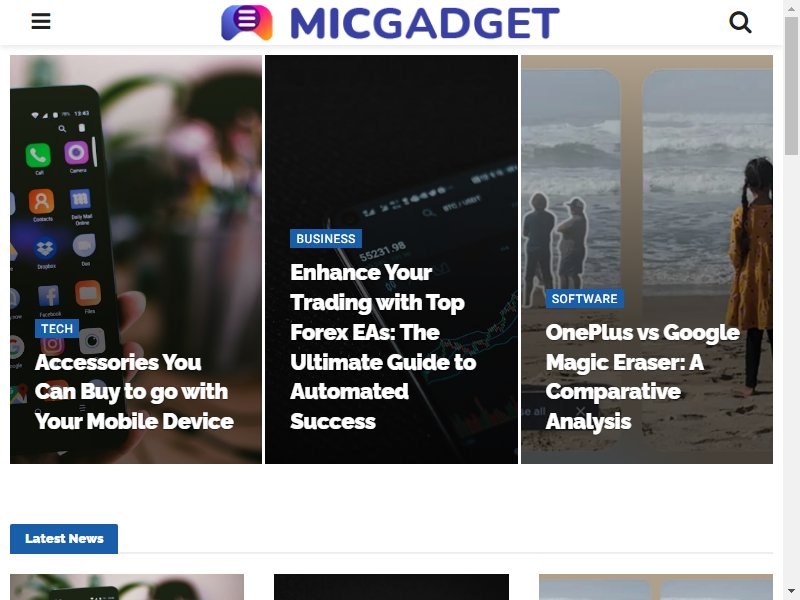Image resolution: width=800 pixels, height=600 pixels.
Task: Open second Latest News dark thumbnail
Action: (x=391, y=587)
